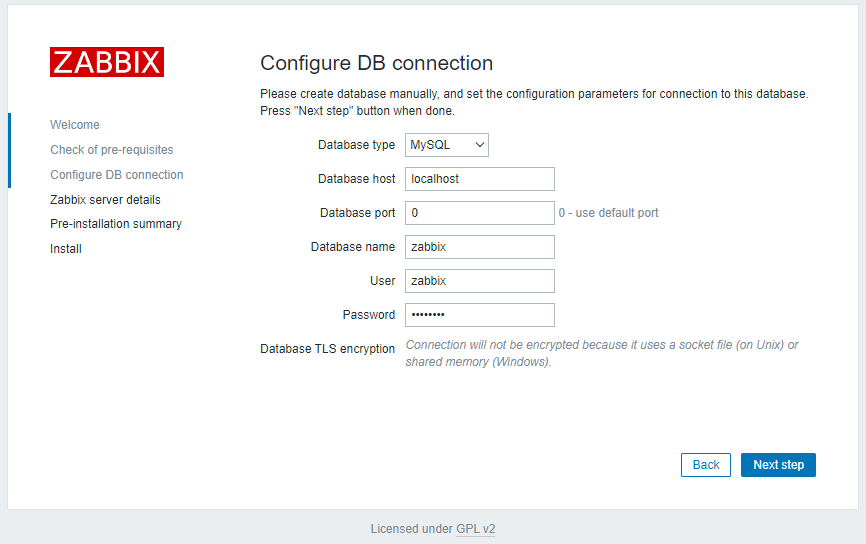Open the GPL v2 license link
The width and height of the screenshot is (866, 544).
pos(476,529)
